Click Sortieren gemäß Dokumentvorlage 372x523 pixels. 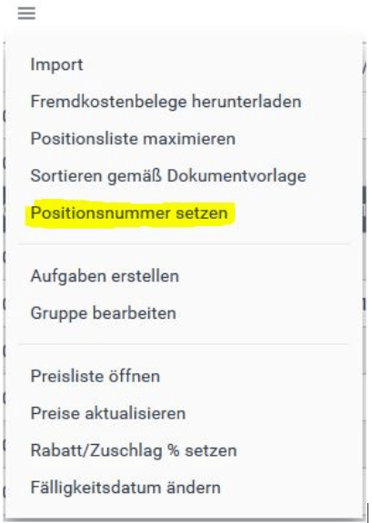click(168, 176)
